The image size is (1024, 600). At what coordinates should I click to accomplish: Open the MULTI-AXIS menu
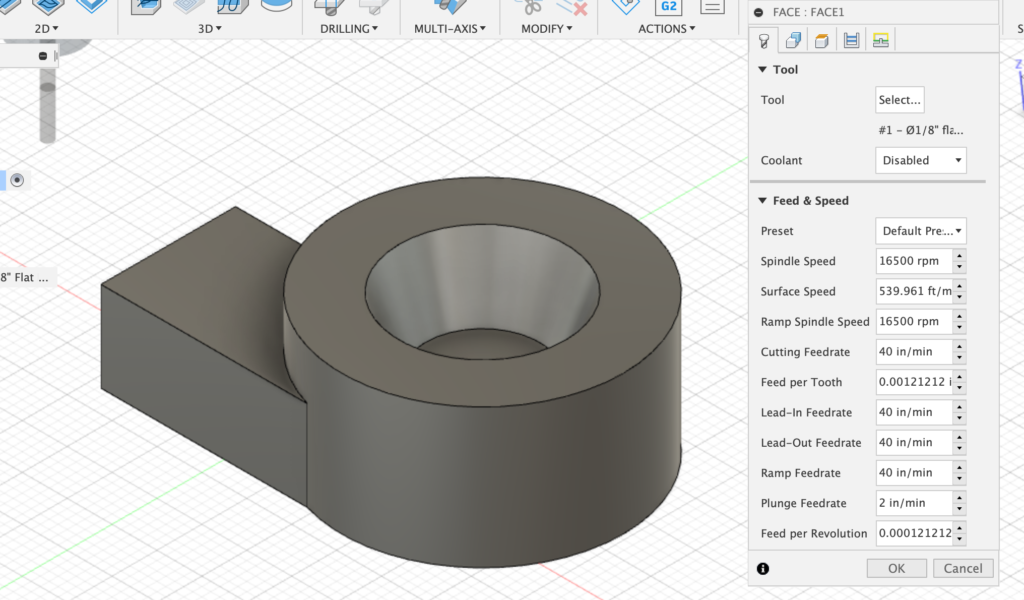(449, 28)
